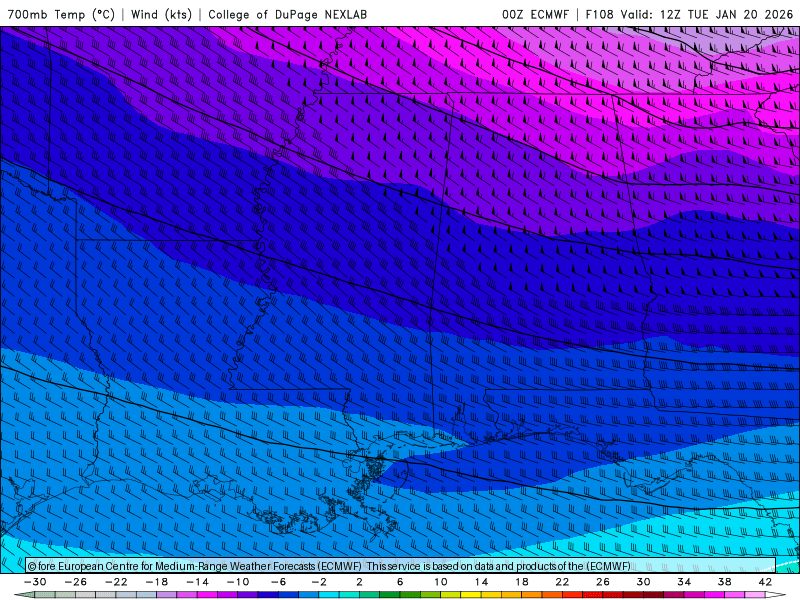Select the -30 label on temperature scale
Image resolution: width=800 pixels, height=600 pixels.
(35, 582)
